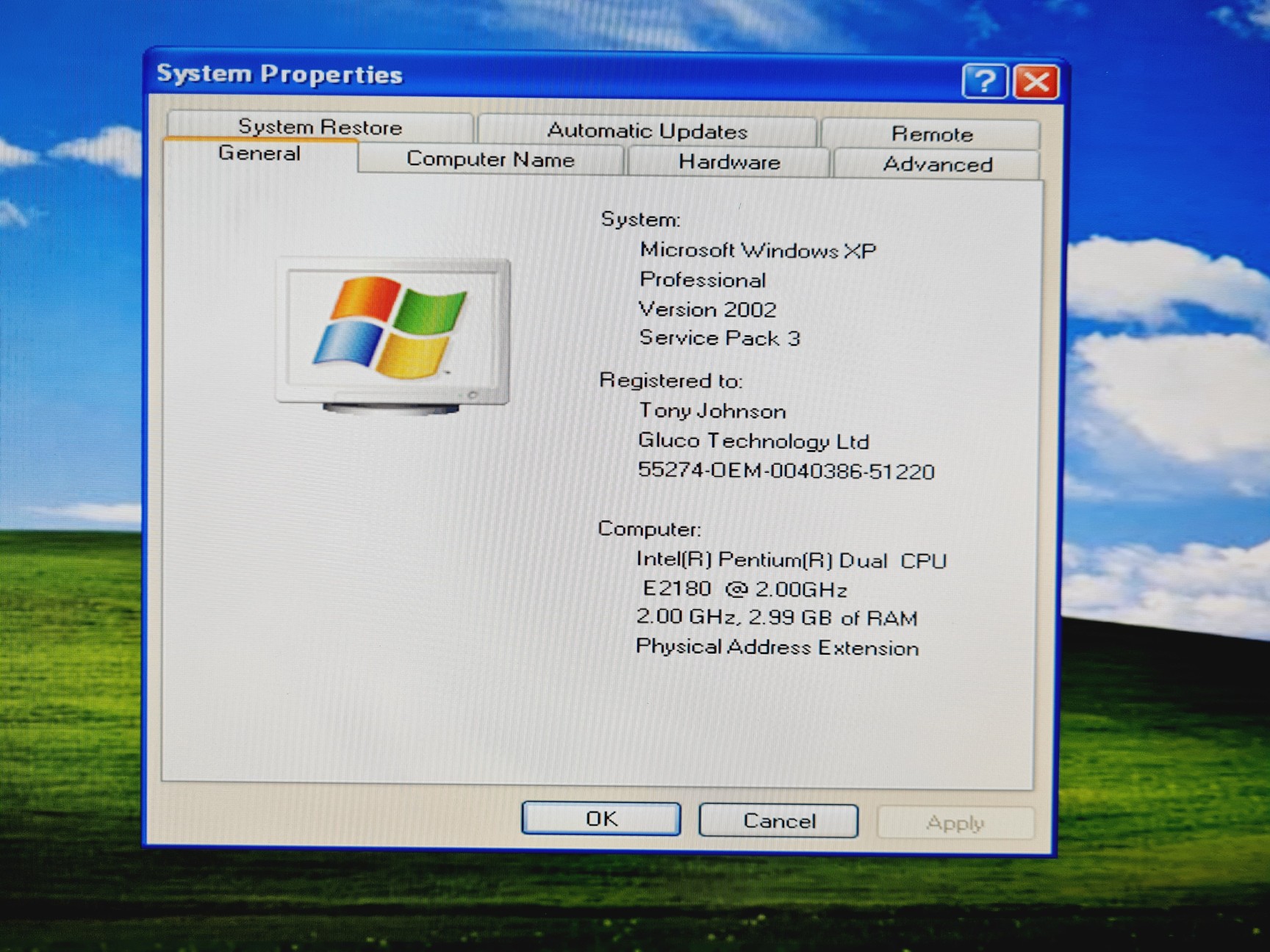Click the product ID 55274-OEM-0040386-51220
This screenshot has width=1270, height=952.
click(786, 471)
